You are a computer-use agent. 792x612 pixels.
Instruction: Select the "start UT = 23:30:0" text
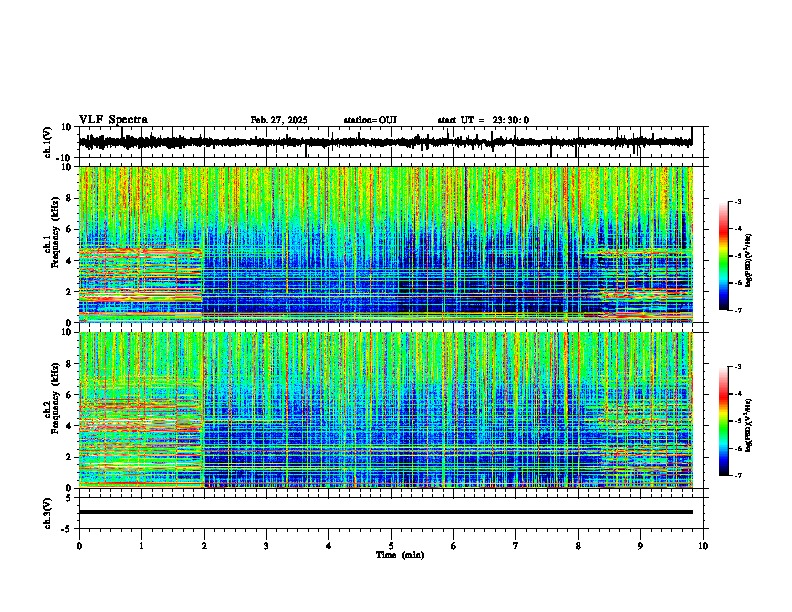(483, 120)
